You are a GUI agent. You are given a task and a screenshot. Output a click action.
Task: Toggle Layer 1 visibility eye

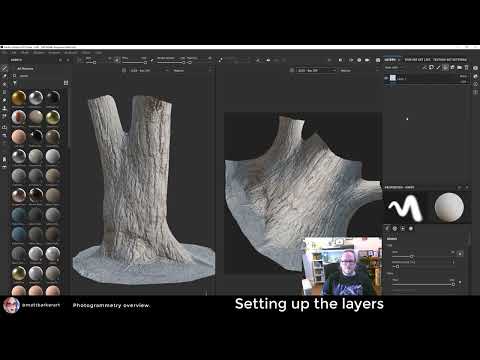click(386, 78)
